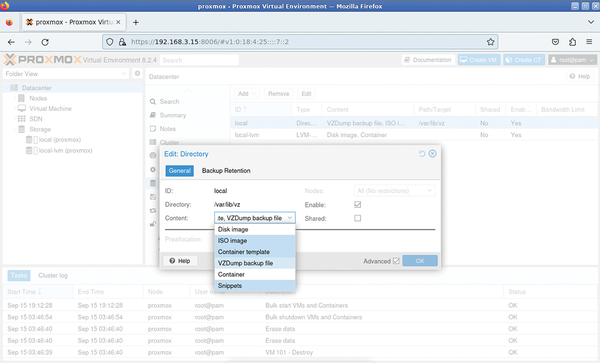Deselect Snippets content option

[x=255, y=285]
